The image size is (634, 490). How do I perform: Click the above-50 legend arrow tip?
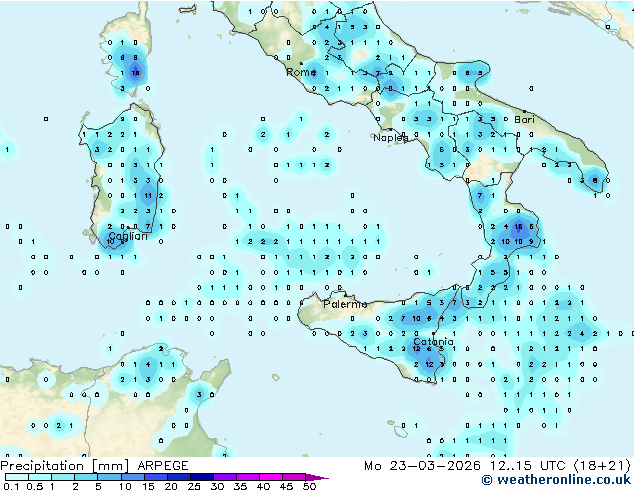(317, 477)
